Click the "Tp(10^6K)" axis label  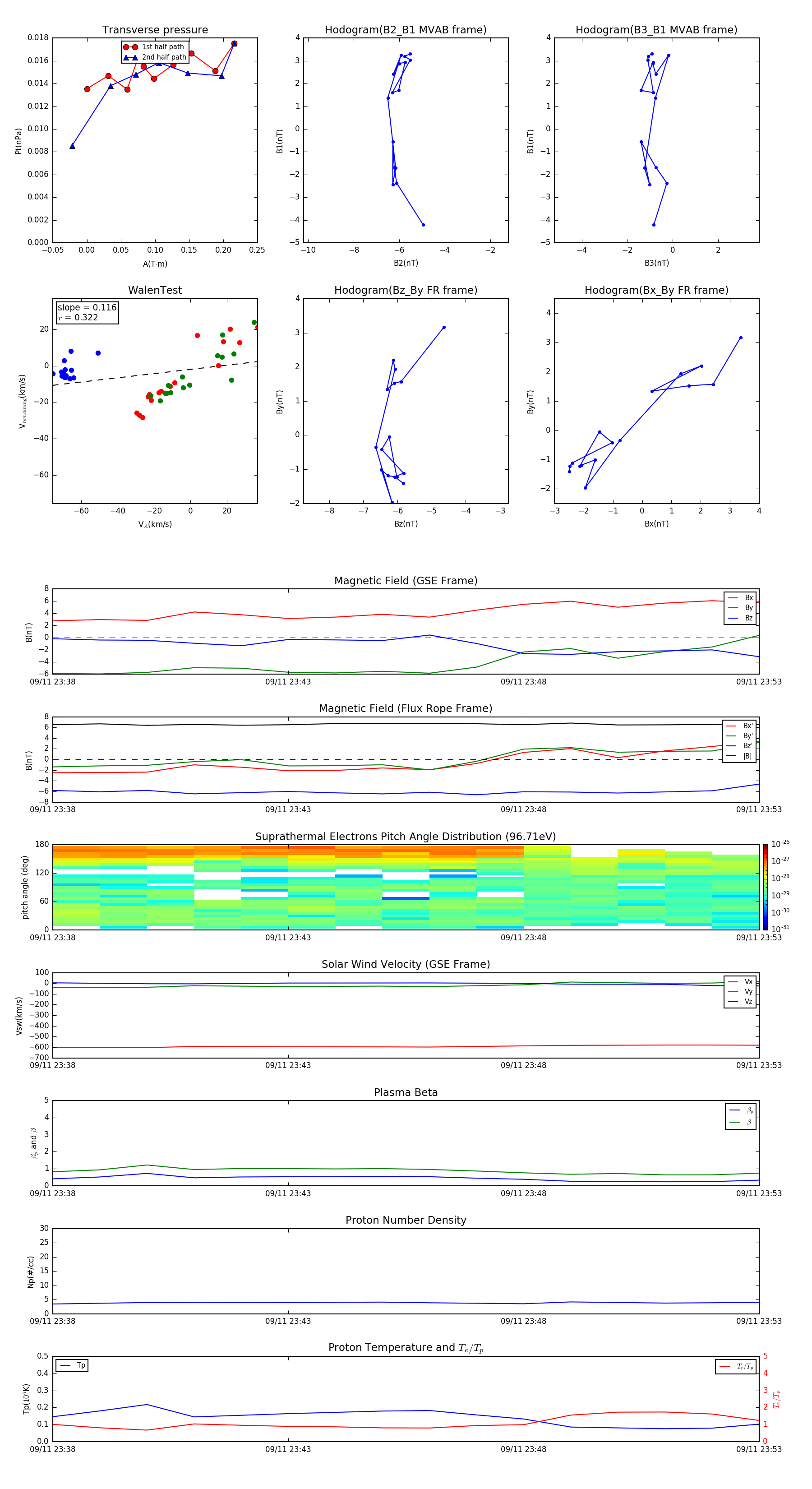tap(26, 1399)
